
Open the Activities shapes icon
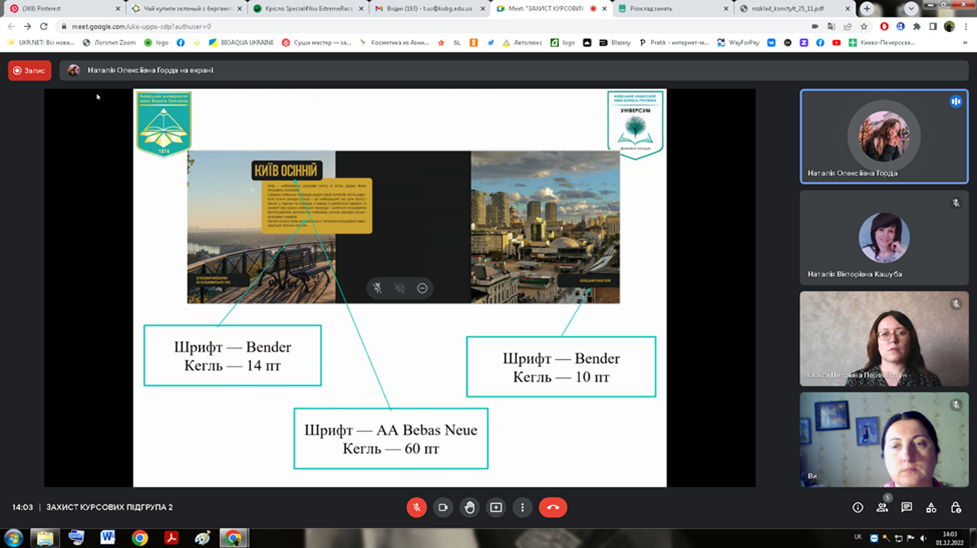point(931,508)
